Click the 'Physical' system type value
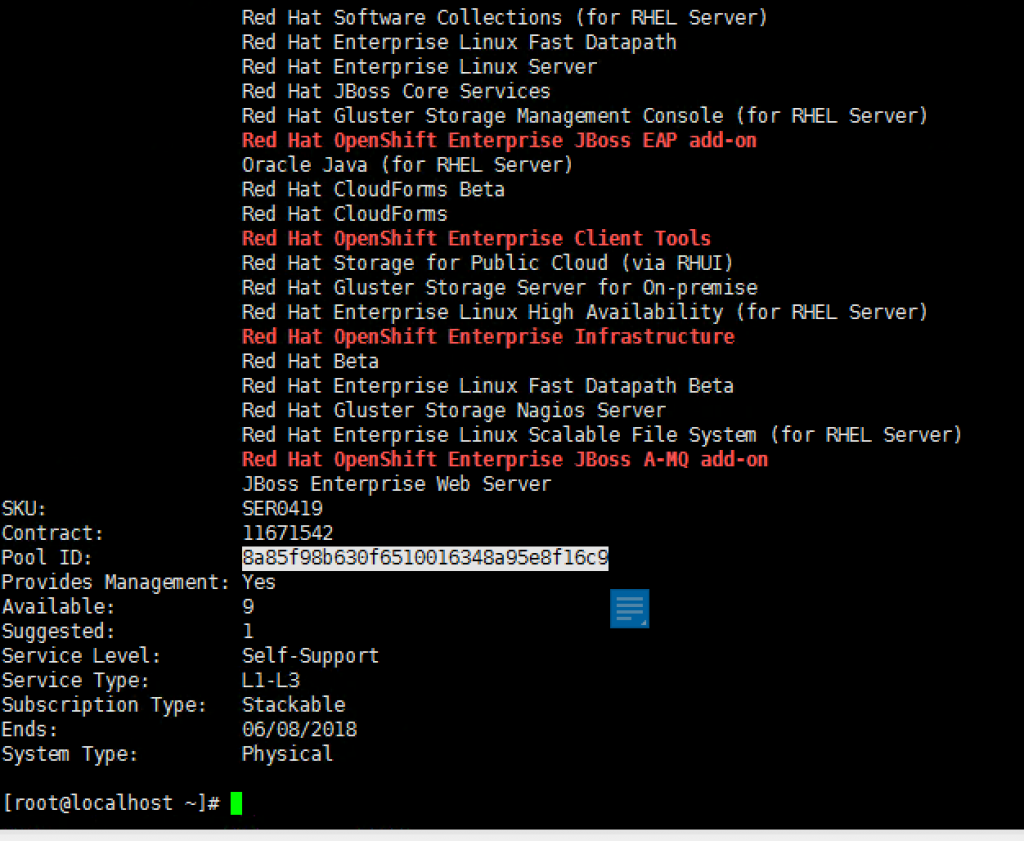 pyautogui.click(x=287, y=754)
